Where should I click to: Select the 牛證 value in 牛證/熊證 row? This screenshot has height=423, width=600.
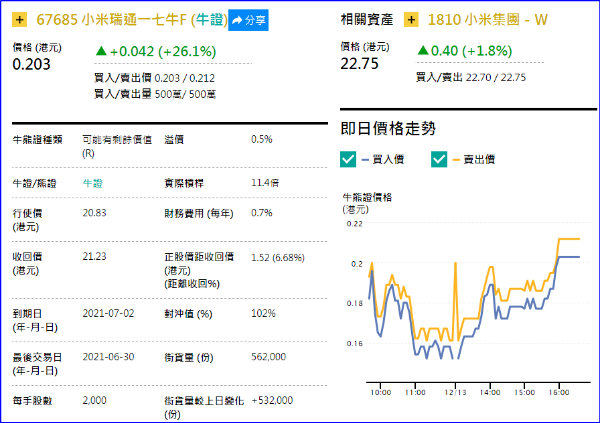(x=93, y=183)
